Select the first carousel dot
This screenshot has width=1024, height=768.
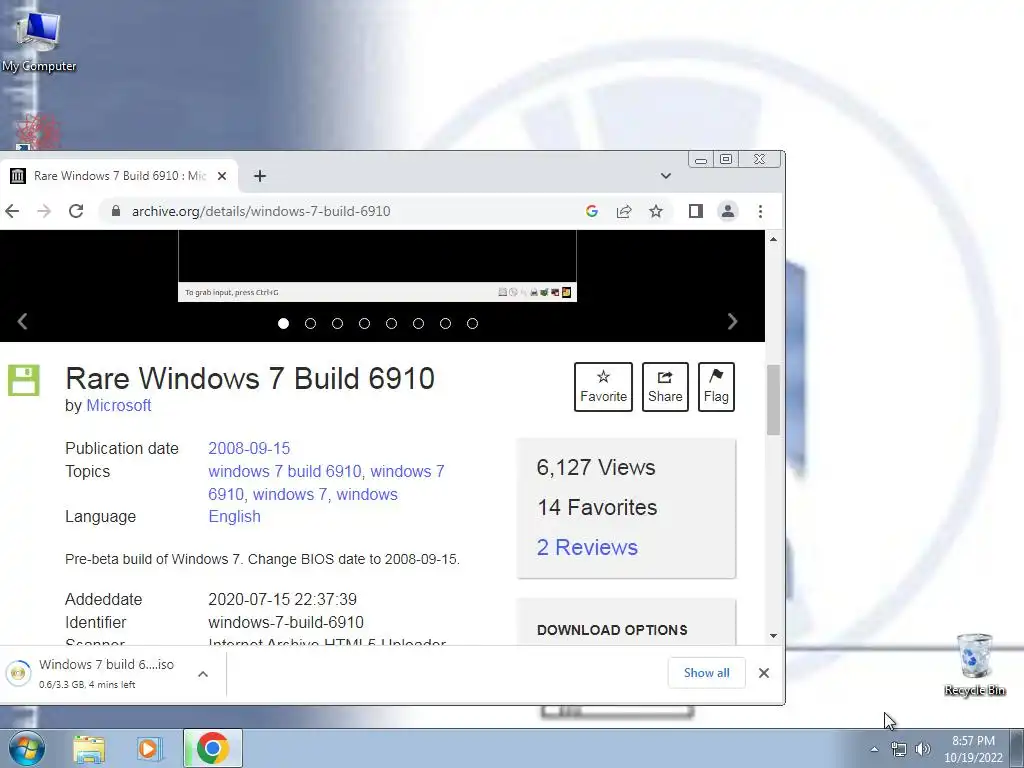pyautogui.click(x=283, y=323)
